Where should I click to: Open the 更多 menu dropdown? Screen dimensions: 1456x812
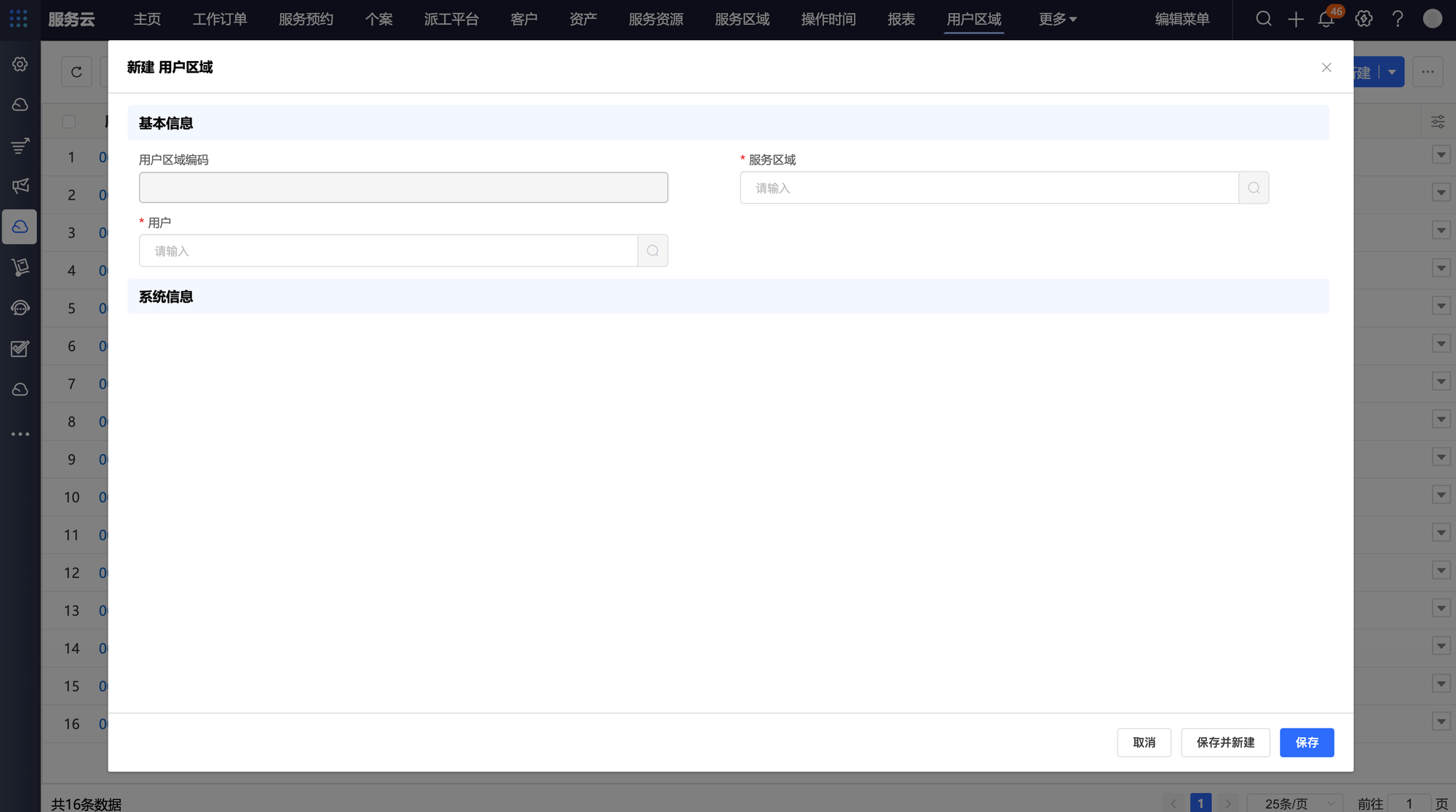[1057, 20]
